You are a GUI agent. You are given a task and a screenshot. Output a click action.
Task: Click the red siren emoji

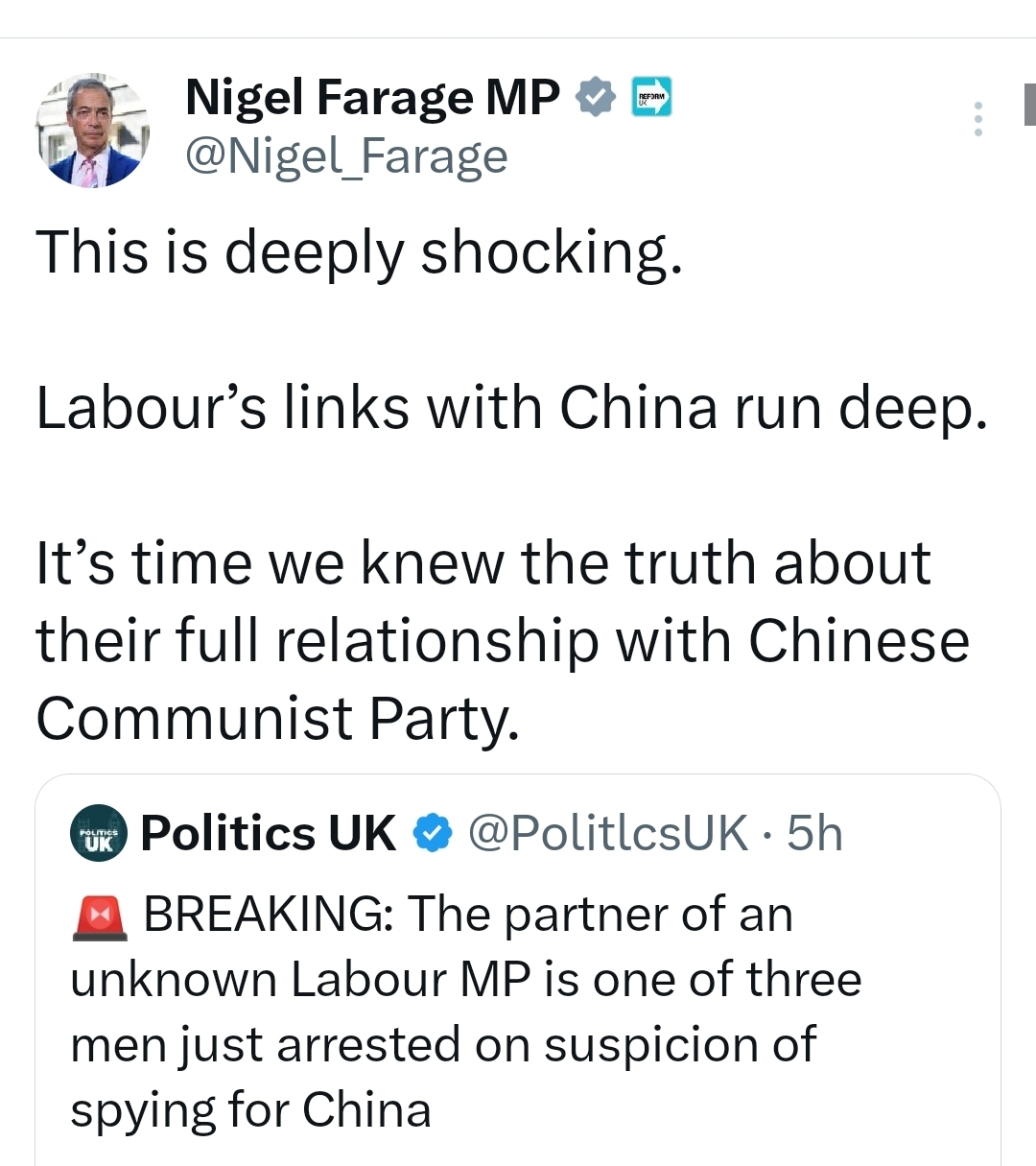(99, 915)
